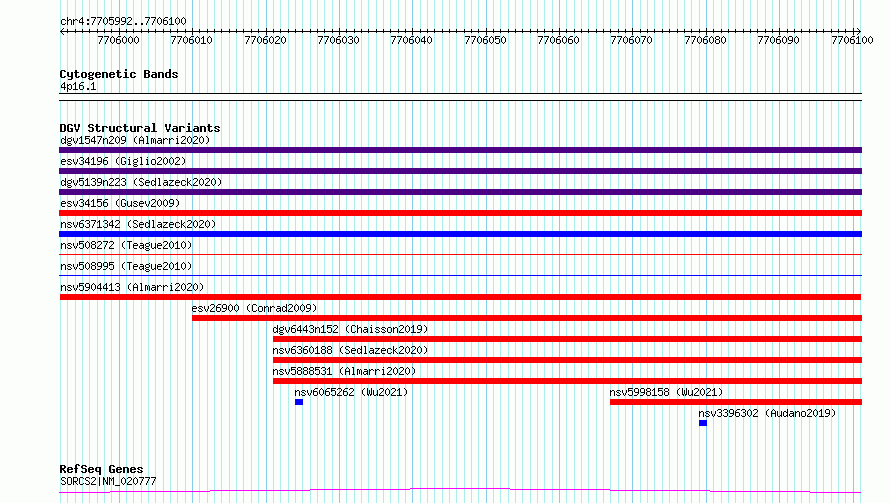This screenshot has width=890, height=503.
Task: Click the 7706070 ruler tick label
Action: point(632,40)
